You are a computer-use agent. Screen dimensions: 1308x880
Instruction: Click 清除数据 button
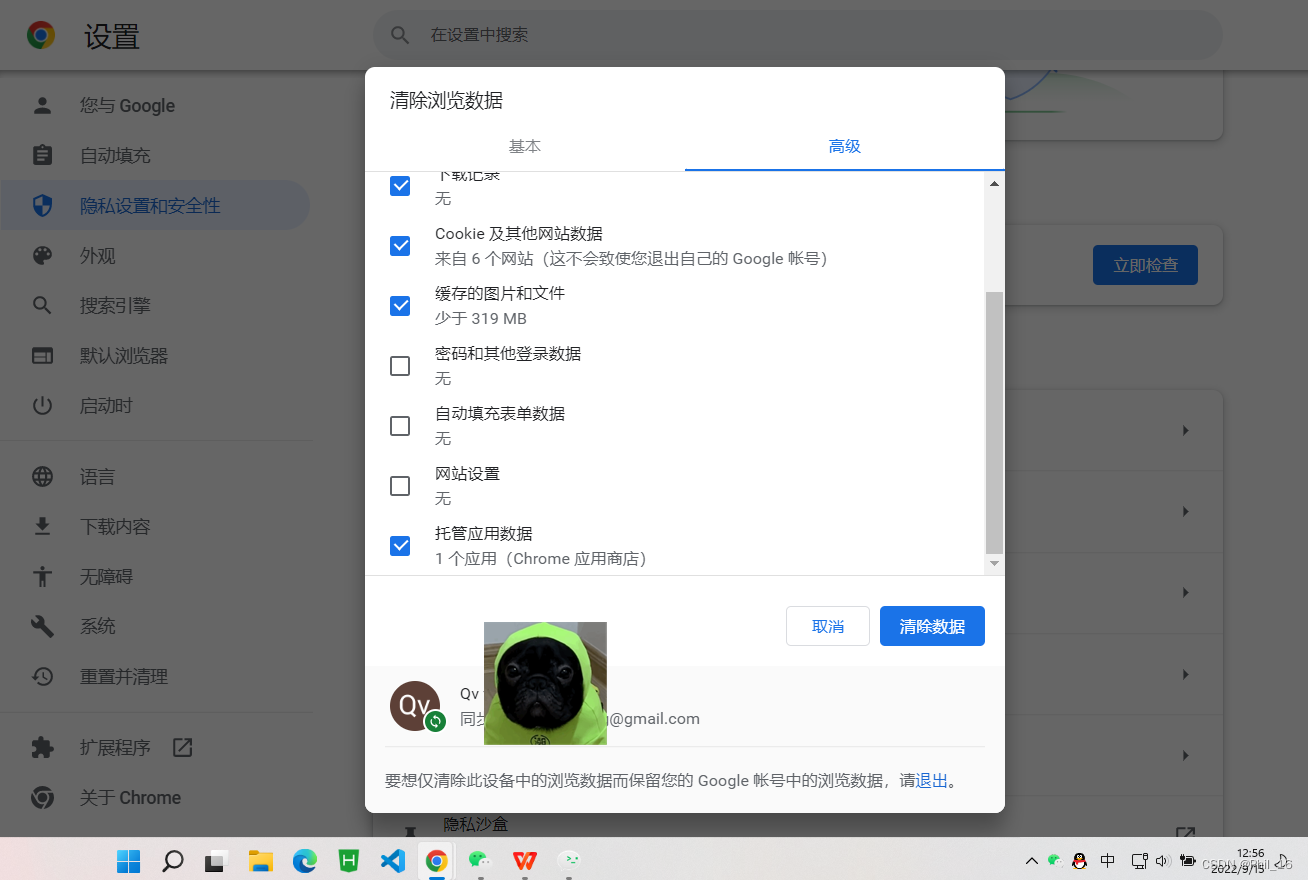932,626
